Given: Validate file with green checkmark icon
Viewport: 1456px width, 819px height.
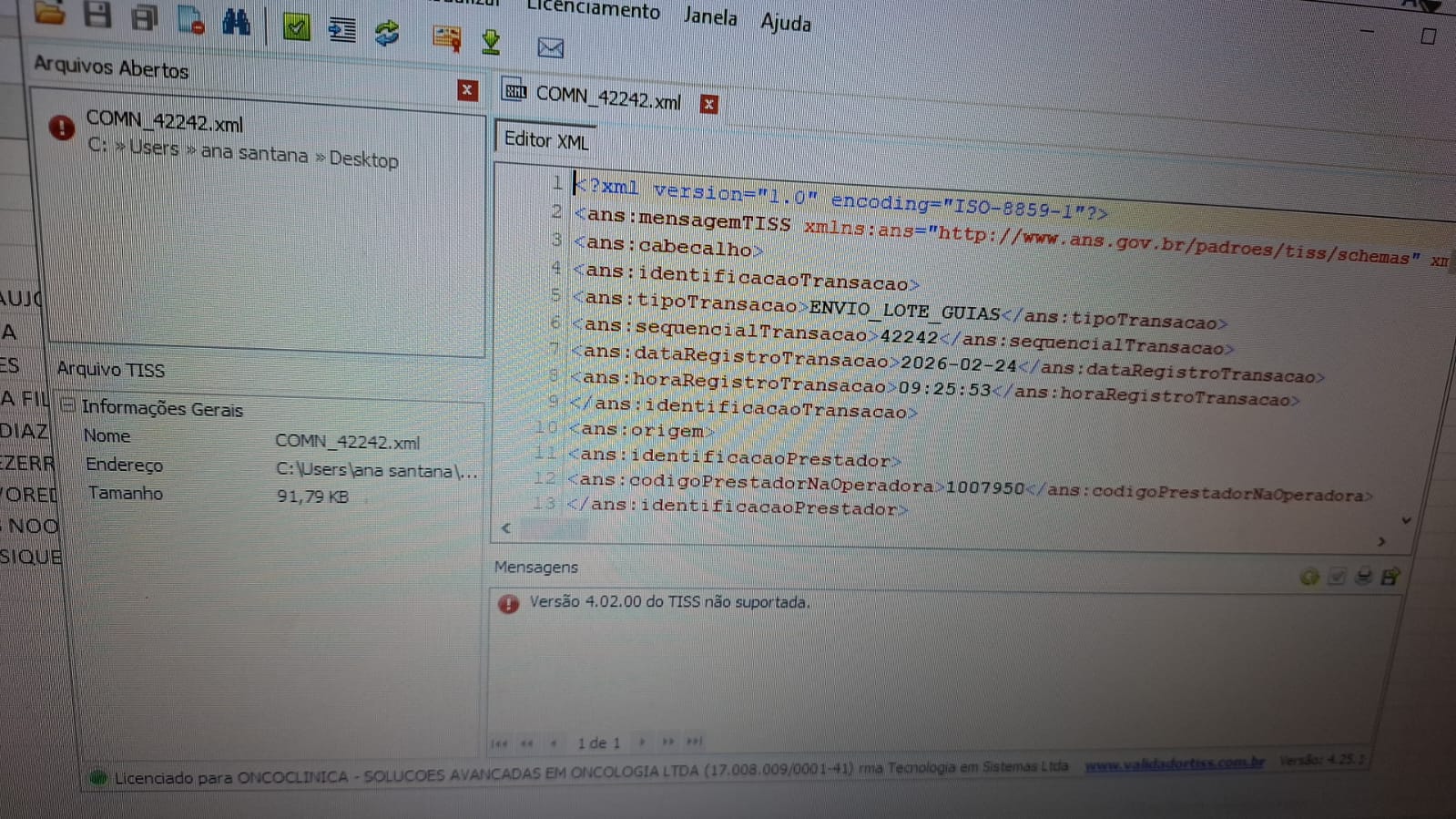Looking at the screenshot, I should [x=296, y=27].
